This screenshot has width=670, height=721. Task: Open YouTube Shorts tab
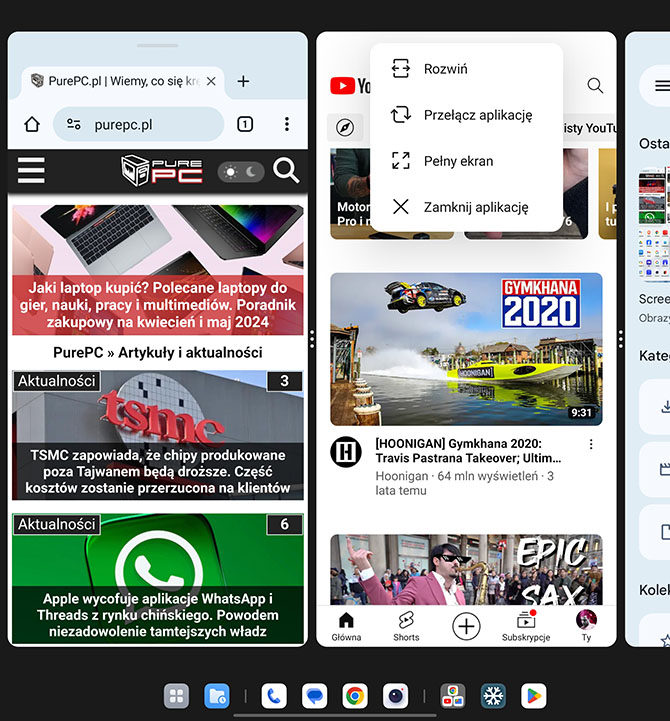(x=406, y=626)
